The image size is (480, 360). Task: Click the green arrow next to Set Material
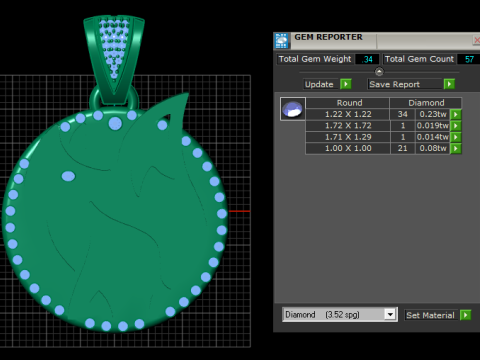tap(465, 315)
